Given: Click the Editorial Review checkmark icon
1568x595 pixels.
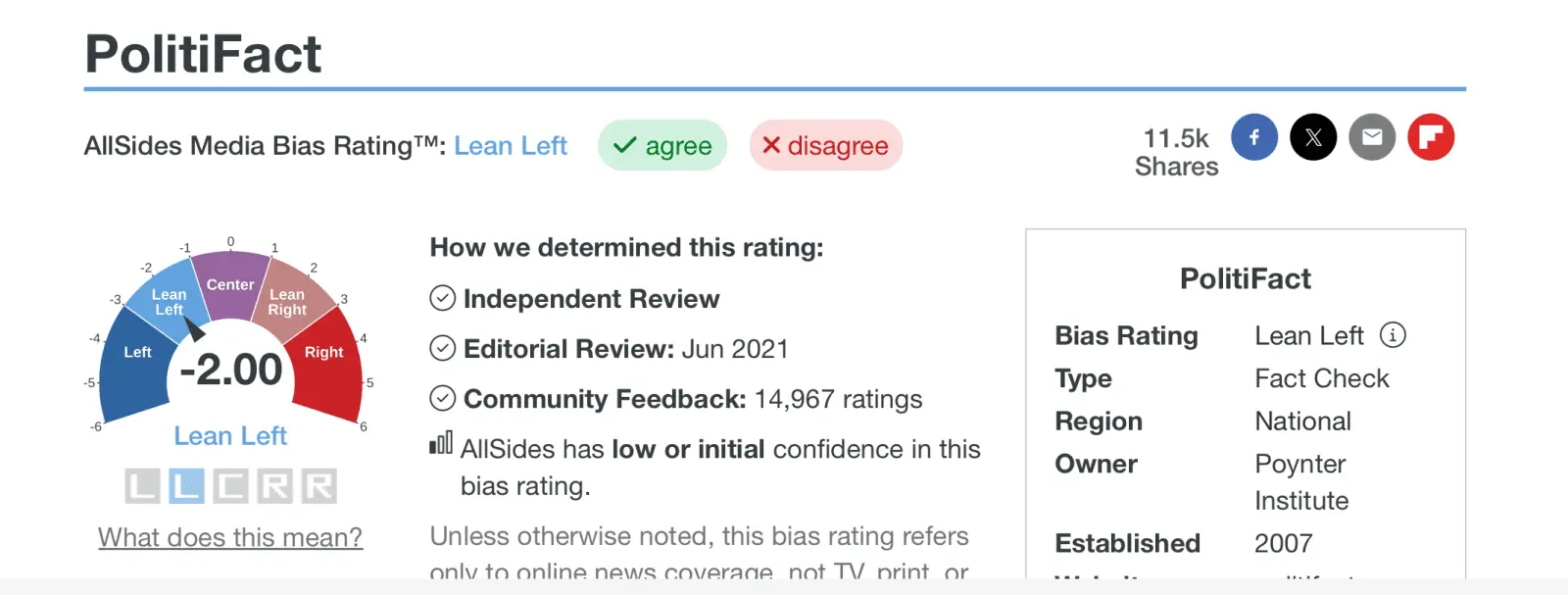Looking at the screenshot, I should click(443, 348).
